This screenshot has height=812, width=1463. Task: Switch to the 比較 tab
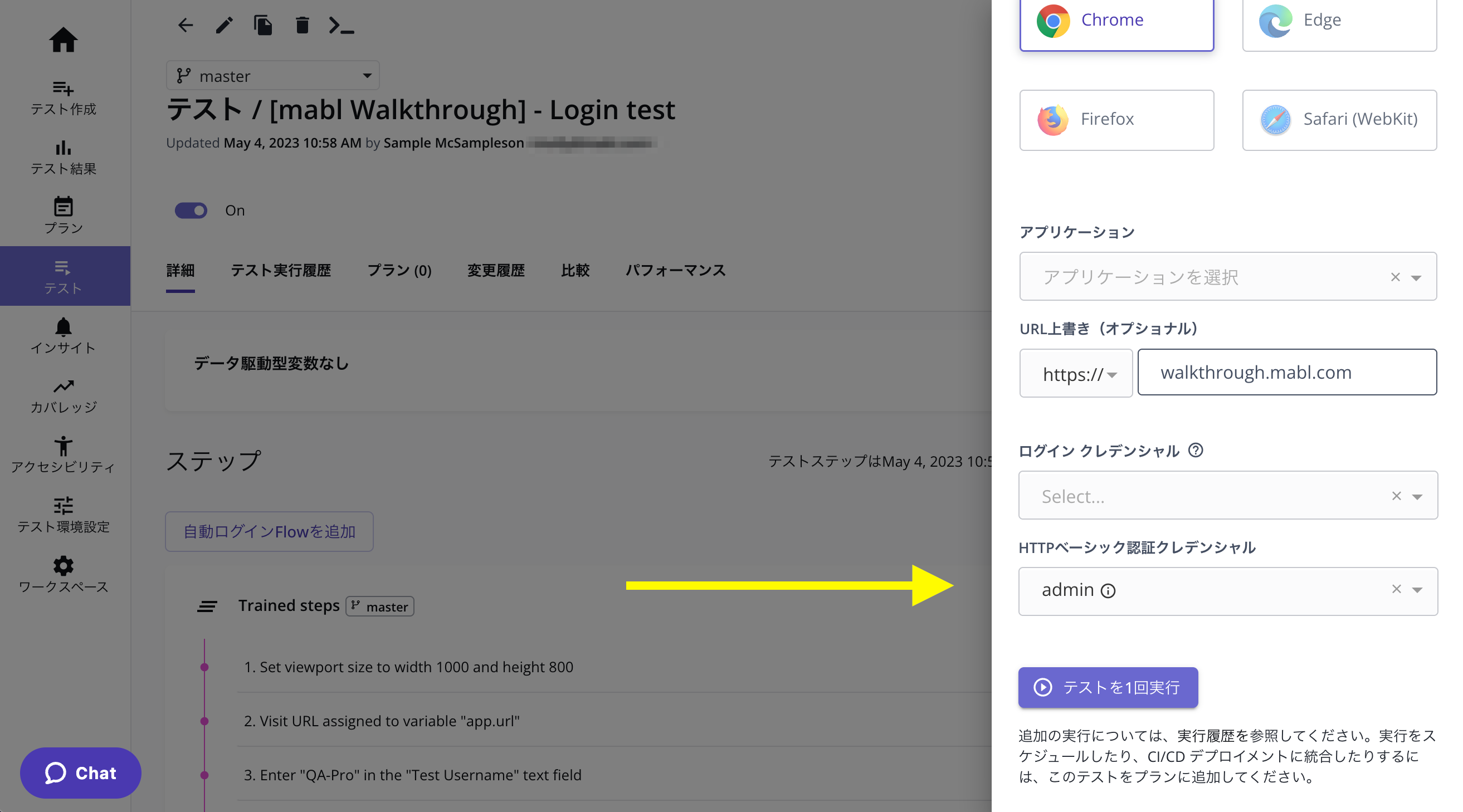point(576,271)
